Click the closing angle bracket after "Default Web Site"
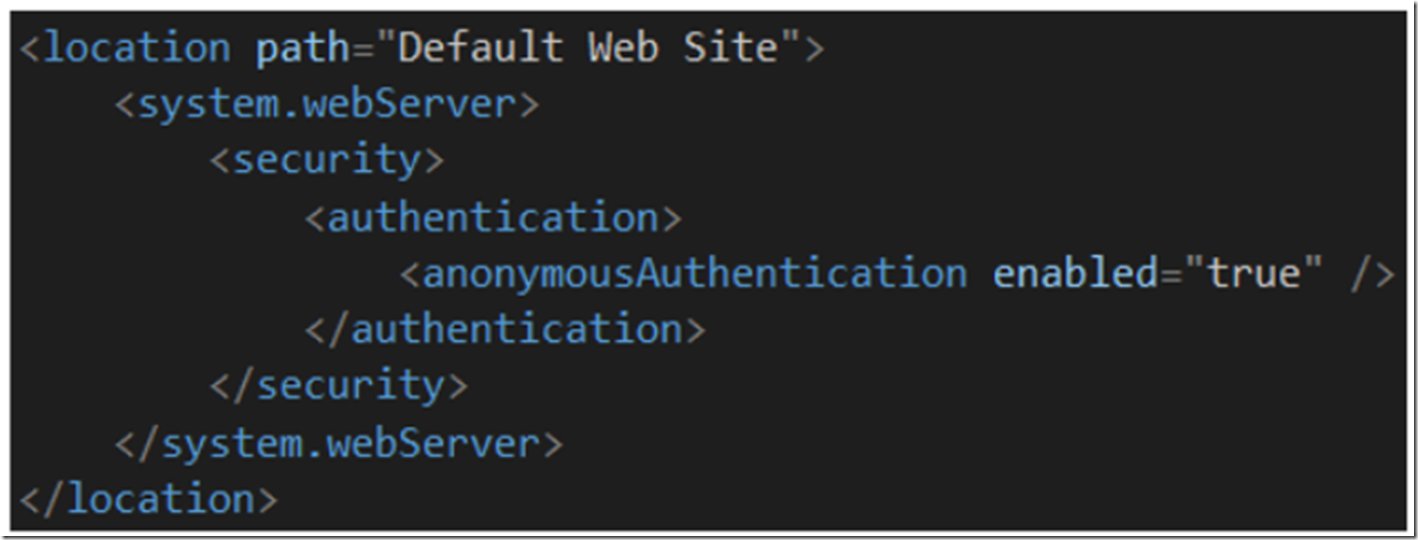1418x540 pixels. pyautogui.click(x=814, y=50)
